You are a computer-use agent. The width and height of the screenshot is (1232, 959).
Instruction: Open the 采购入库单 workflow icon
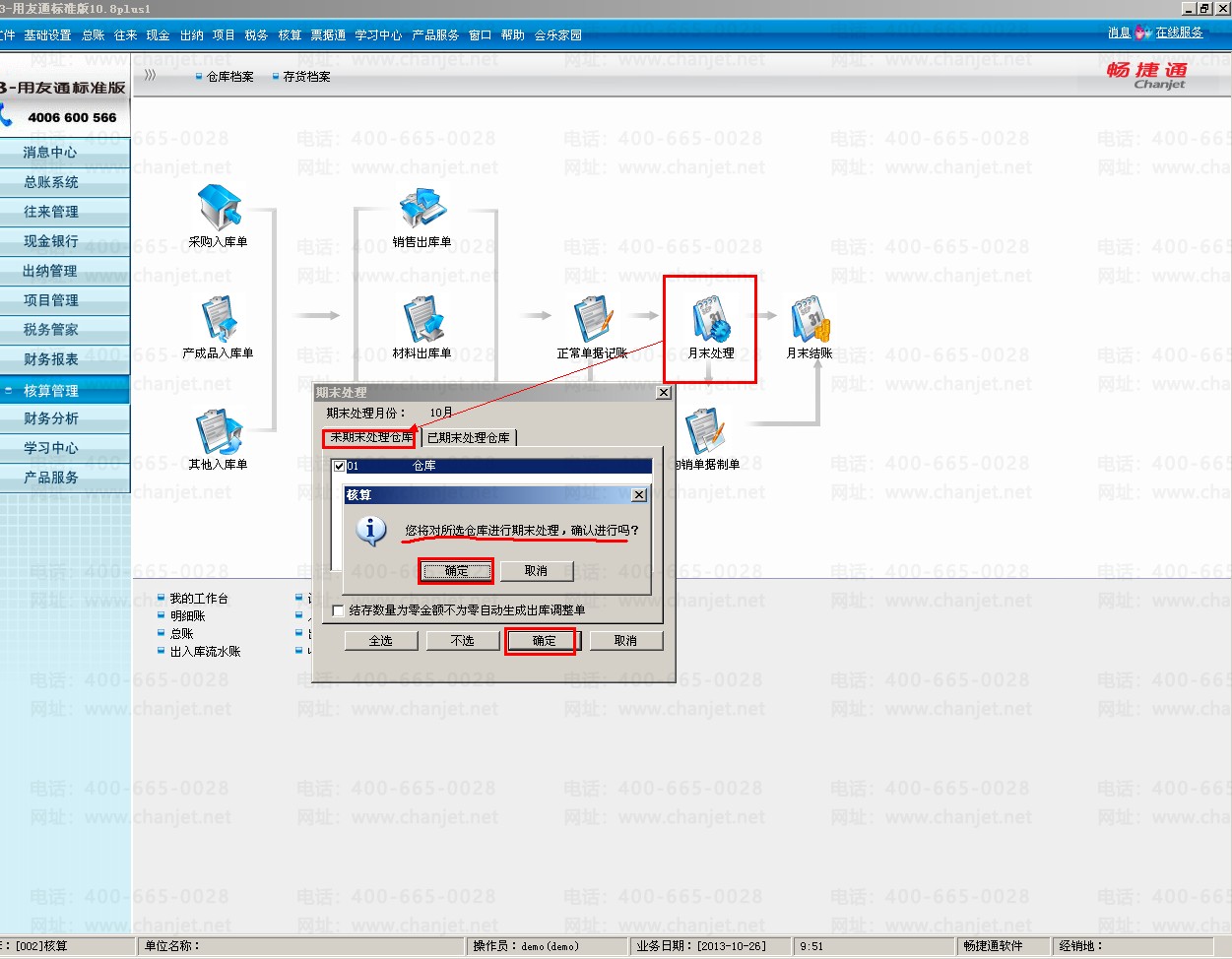pos(219,208)
